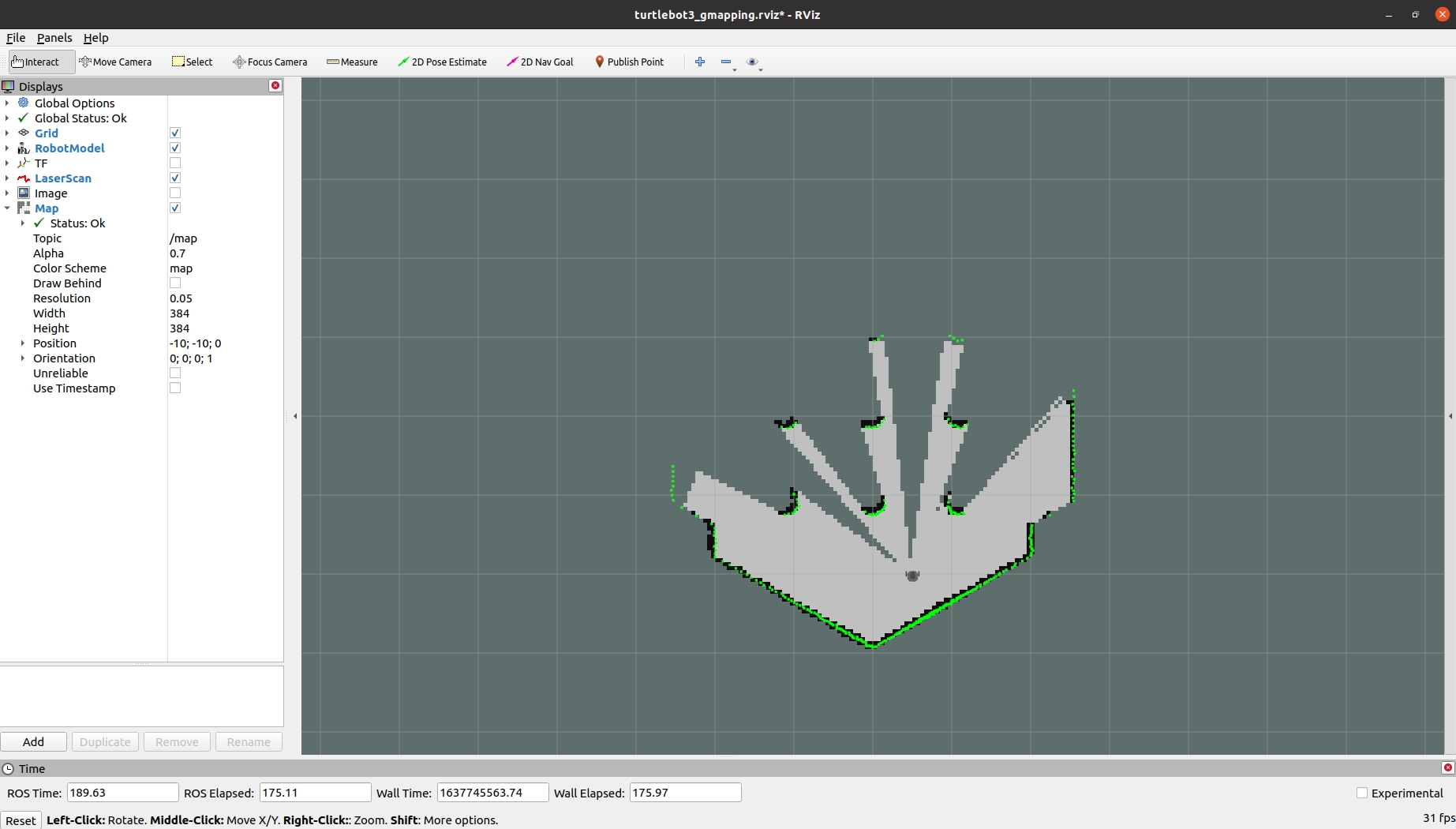Use the Focus Camera tool
Viewport: 1456px width, 829px height.
tap(270, 62)
